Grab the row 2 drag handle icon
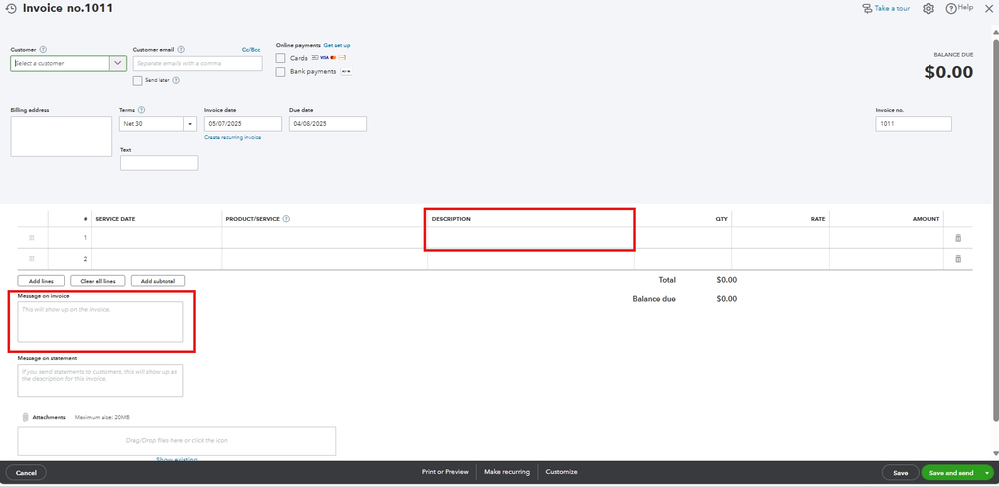Viewport: 999px width, 487px height. pos(32,258)
